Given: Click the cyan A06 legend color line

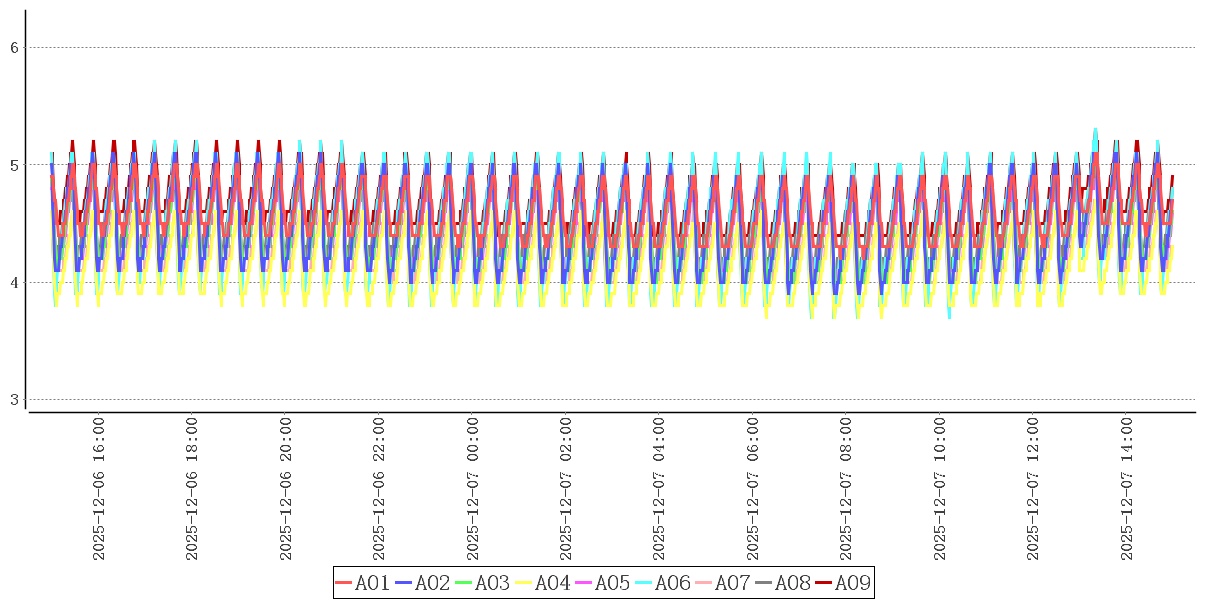Looking at the screenshot, I should click(643, 583).
